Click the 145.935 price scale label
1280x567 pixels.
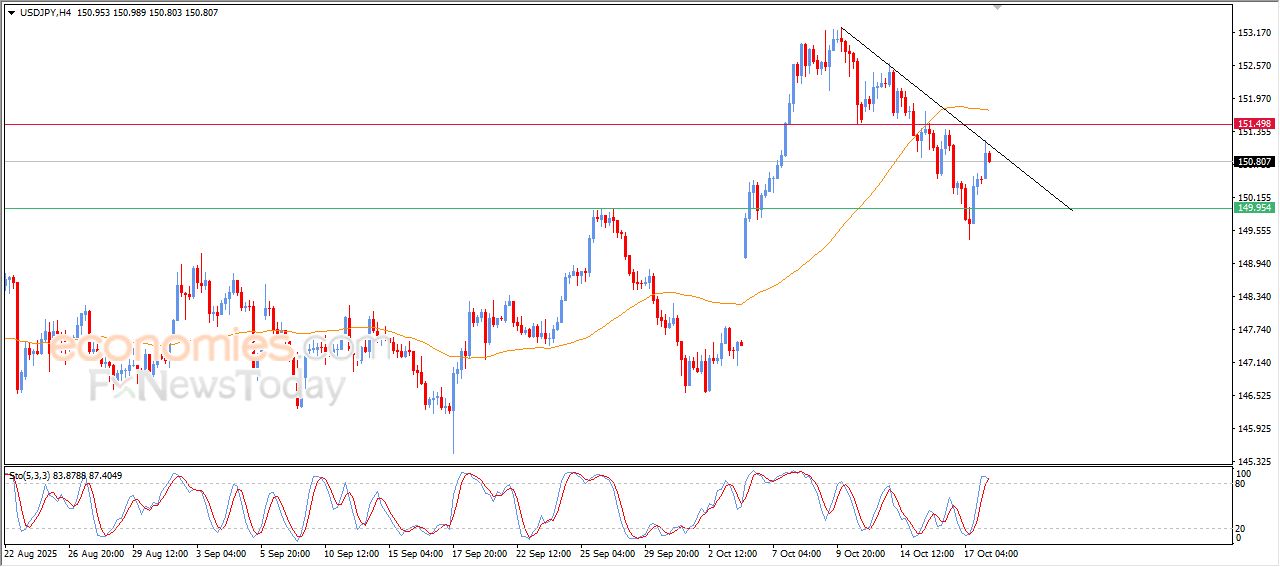pos(1253,429)
